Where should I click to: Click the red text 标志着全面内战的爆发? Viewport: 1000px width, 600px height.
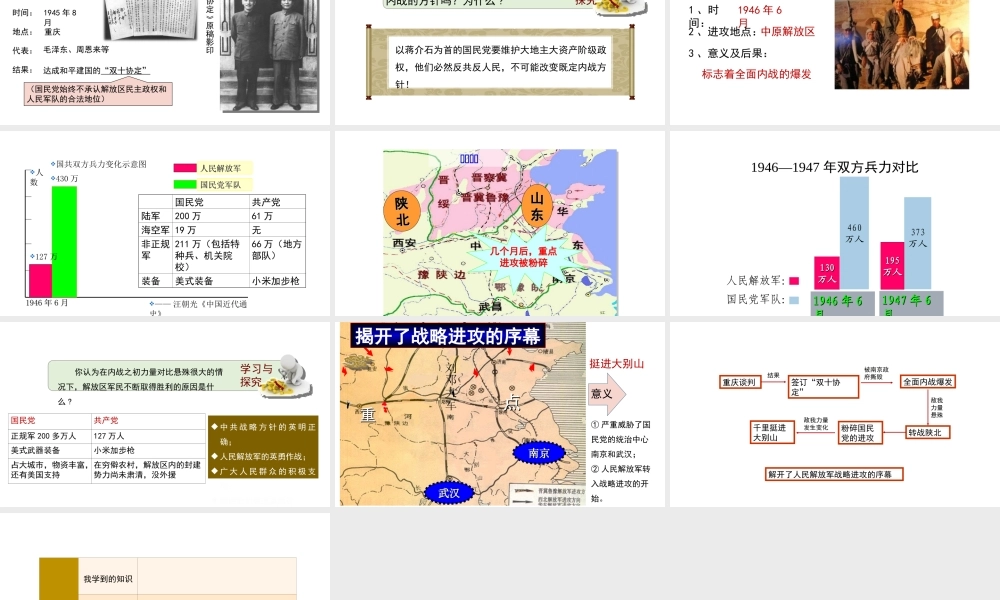point(756,74)
